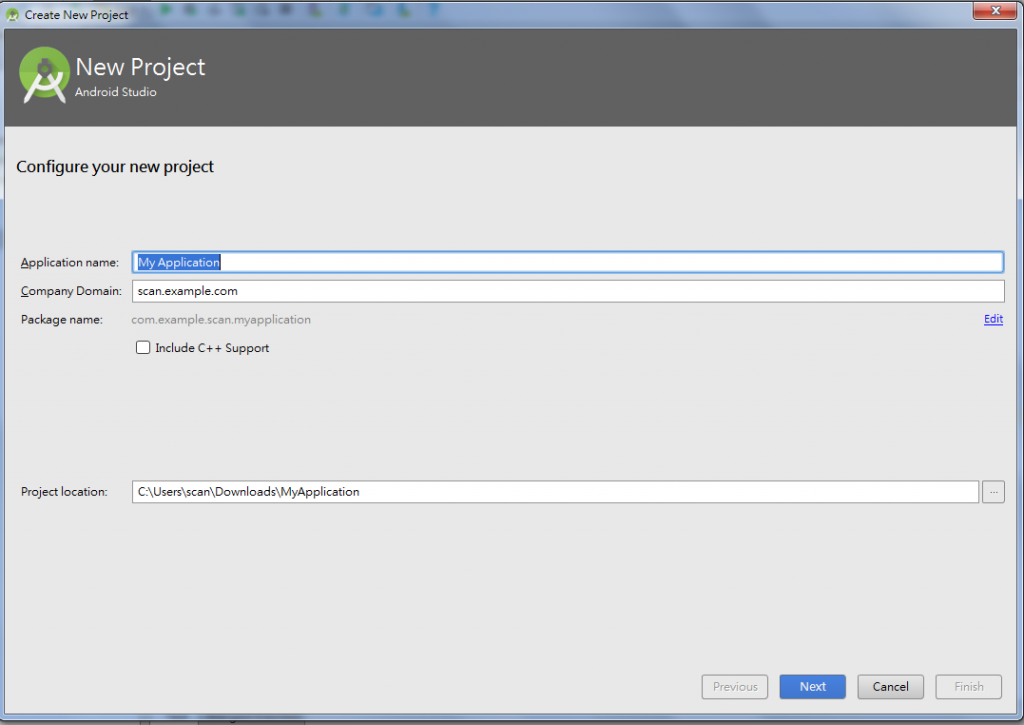Click the 'Configure your new project' heading

(115, 167)
